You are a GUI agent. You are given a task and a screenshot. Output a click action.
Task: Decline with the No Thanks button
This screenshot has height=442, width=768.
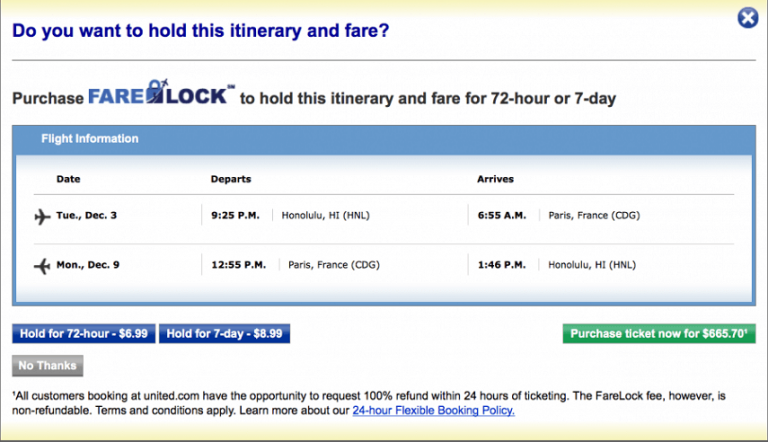(48, 366)
